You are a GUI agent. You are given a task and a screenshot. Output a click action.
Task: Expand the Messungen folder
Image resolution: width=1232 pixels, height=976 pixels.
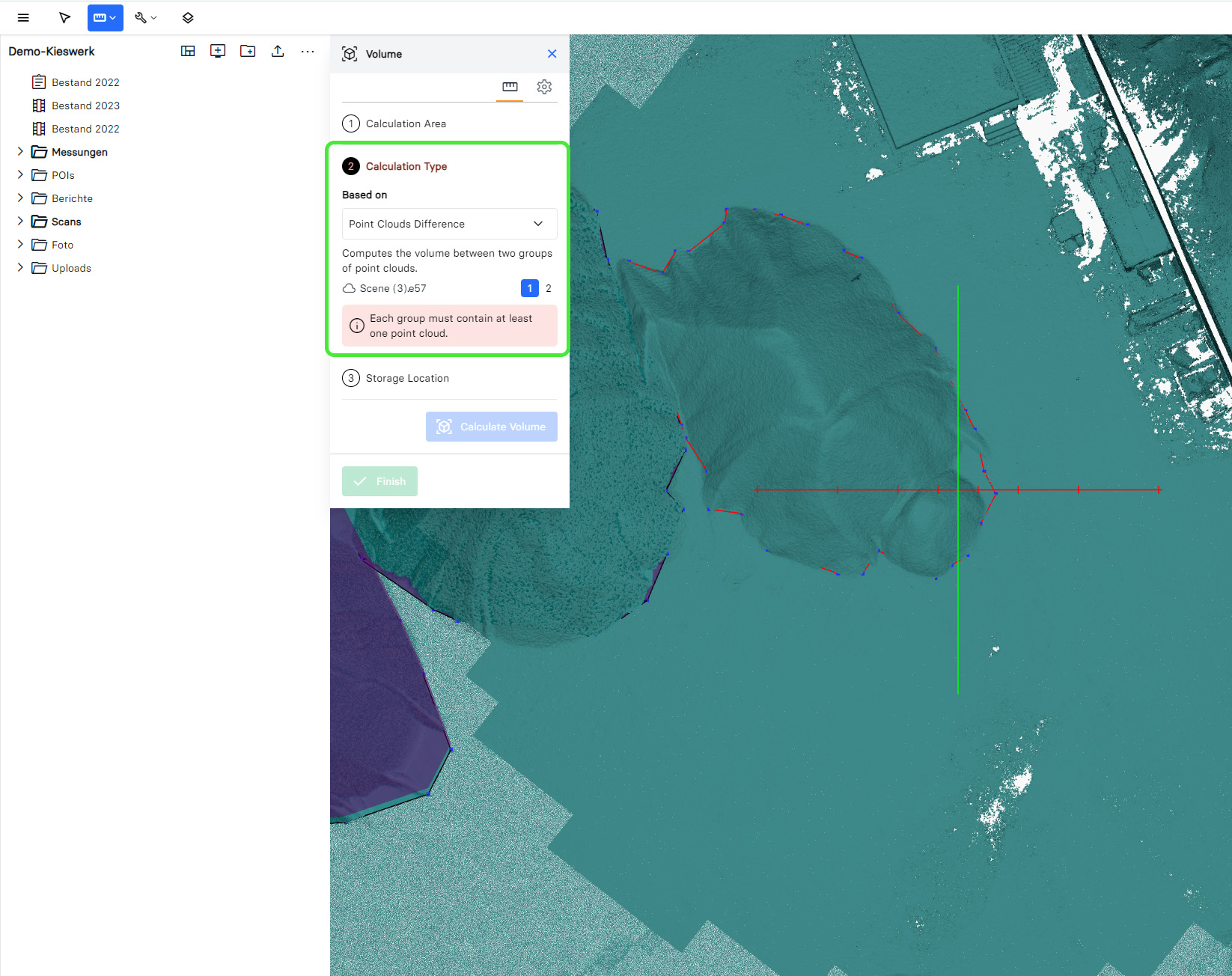pyautogui.click(x=20, y=152)
